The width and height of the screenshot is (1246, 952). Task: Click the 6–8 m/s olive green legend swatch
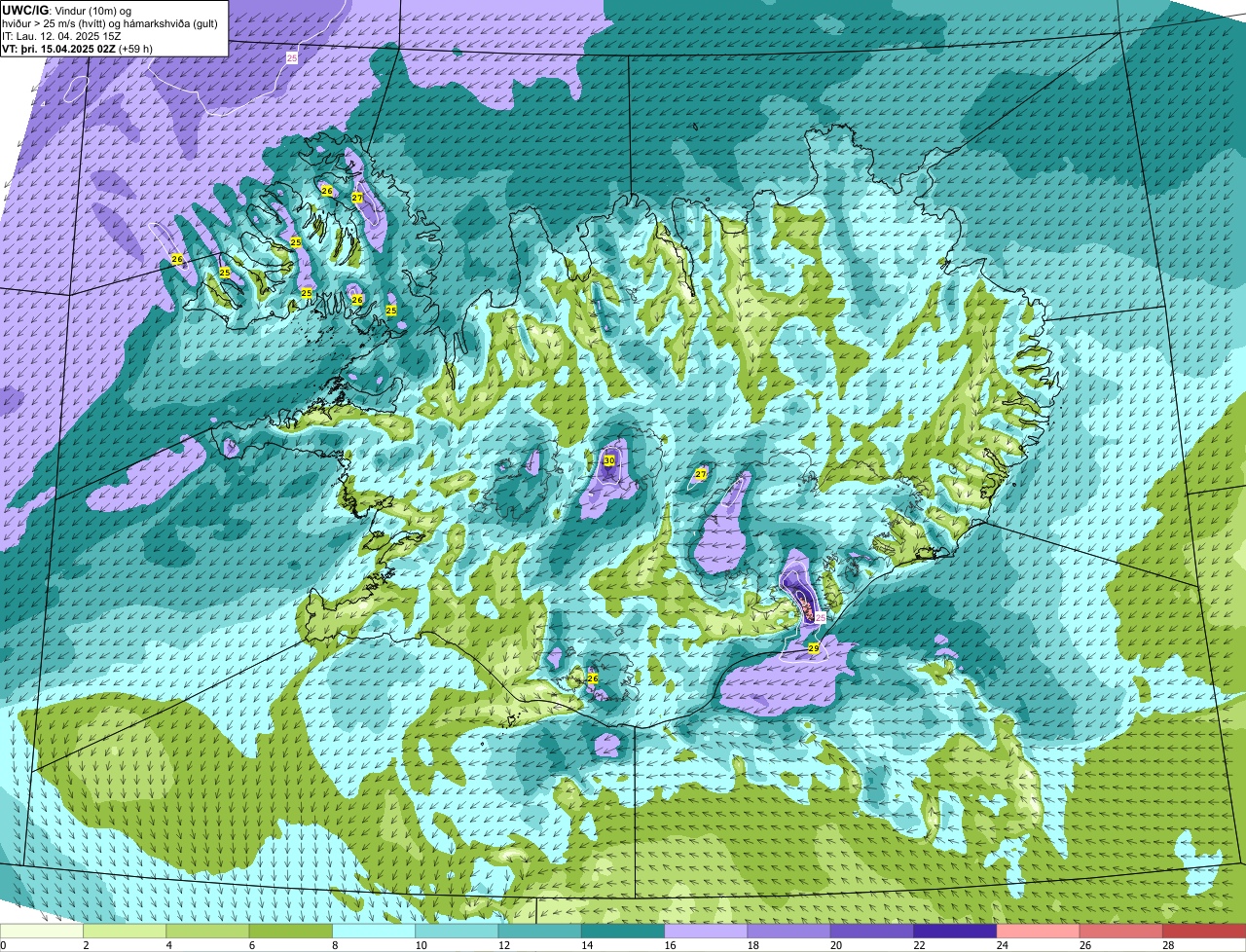pos(290,931)
